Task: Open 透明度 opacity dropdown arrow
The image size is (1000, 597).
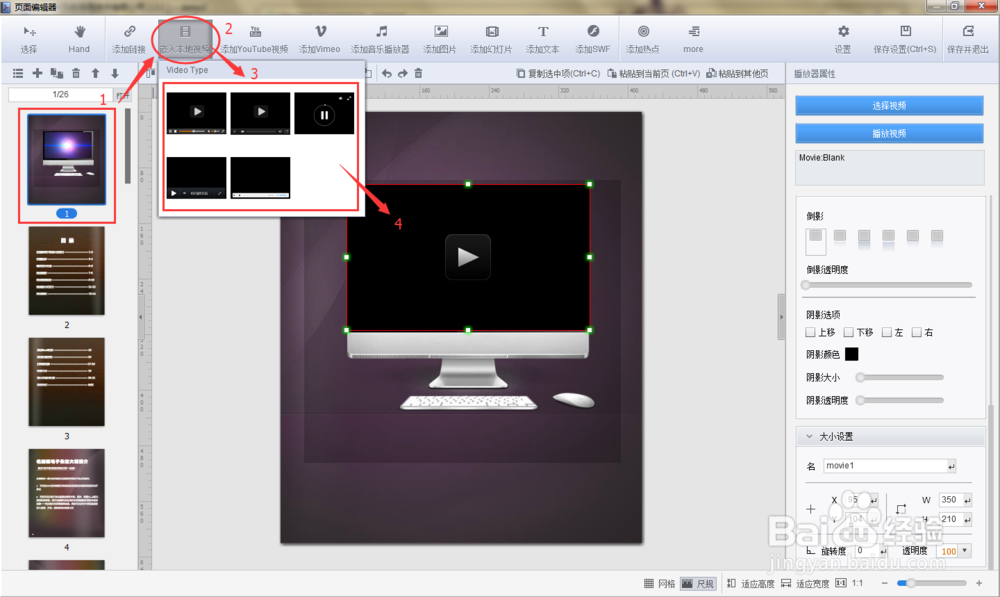Action: [964, 550]
